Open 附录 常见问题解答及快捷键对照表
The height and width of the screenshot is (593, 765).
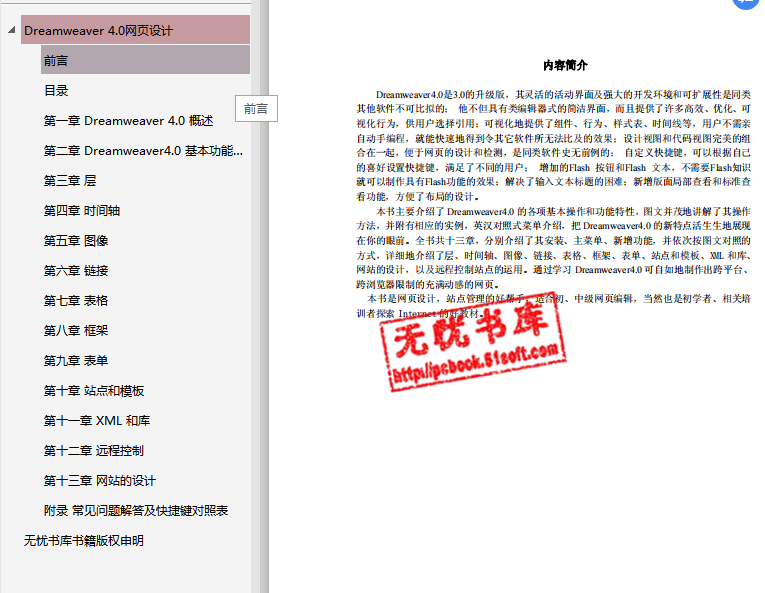[136, 511]
